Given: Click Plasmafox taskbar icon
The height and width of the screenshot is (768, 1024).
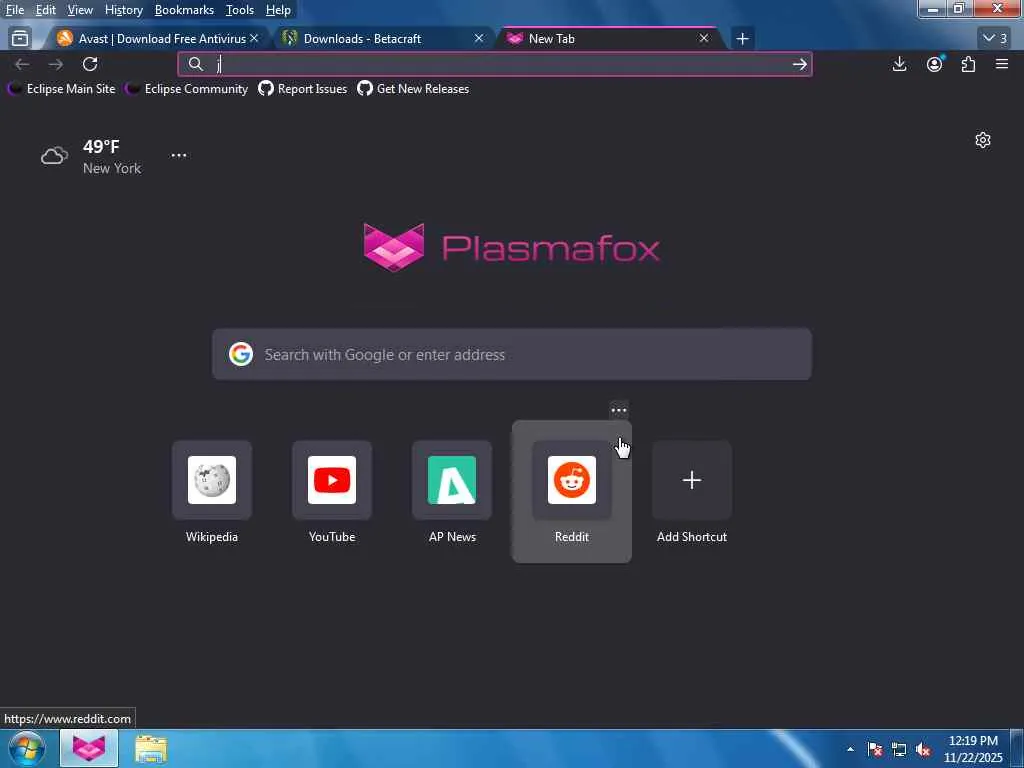Looking at the screenshot, I should coord(89,748).
